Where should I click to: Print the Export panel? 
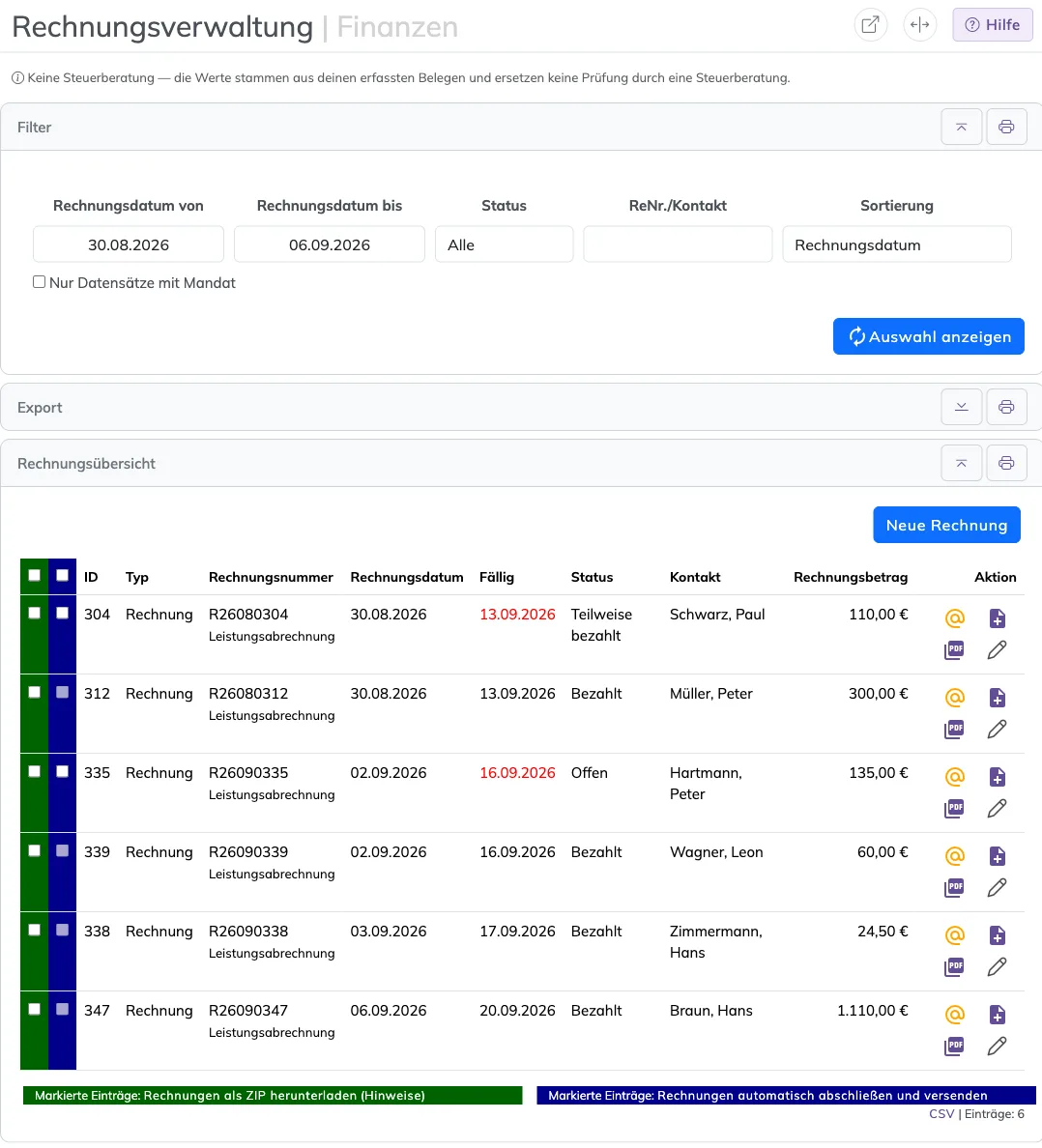tap(1006, 407)
